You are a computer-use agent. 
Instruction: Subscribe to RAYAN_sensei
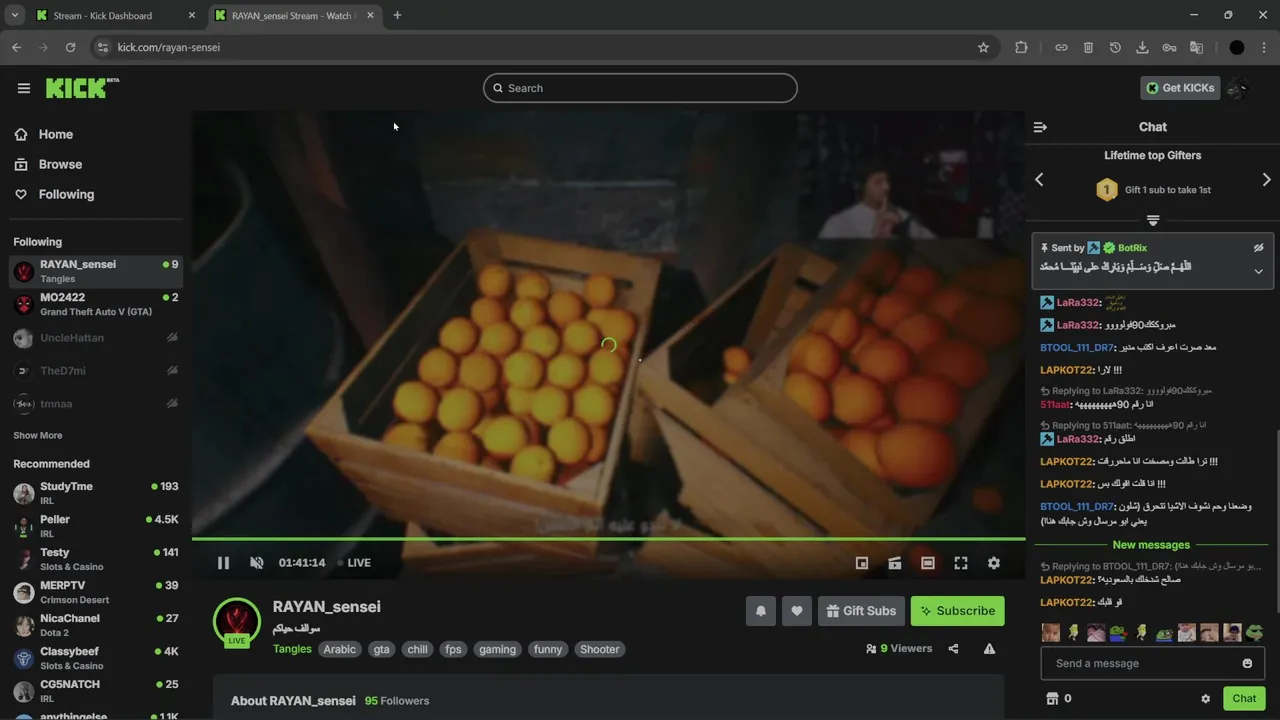point(957,611)
